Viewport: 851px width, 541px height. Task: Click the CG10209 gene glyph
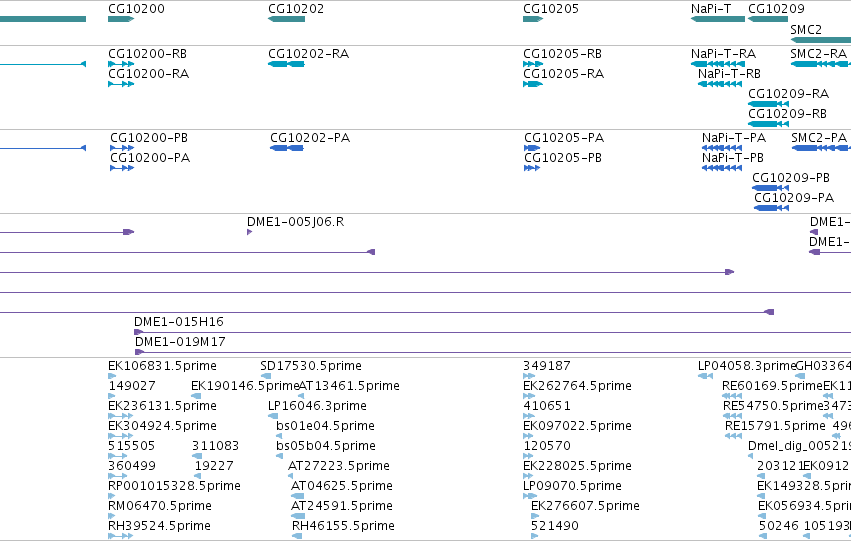click(768, 19)
